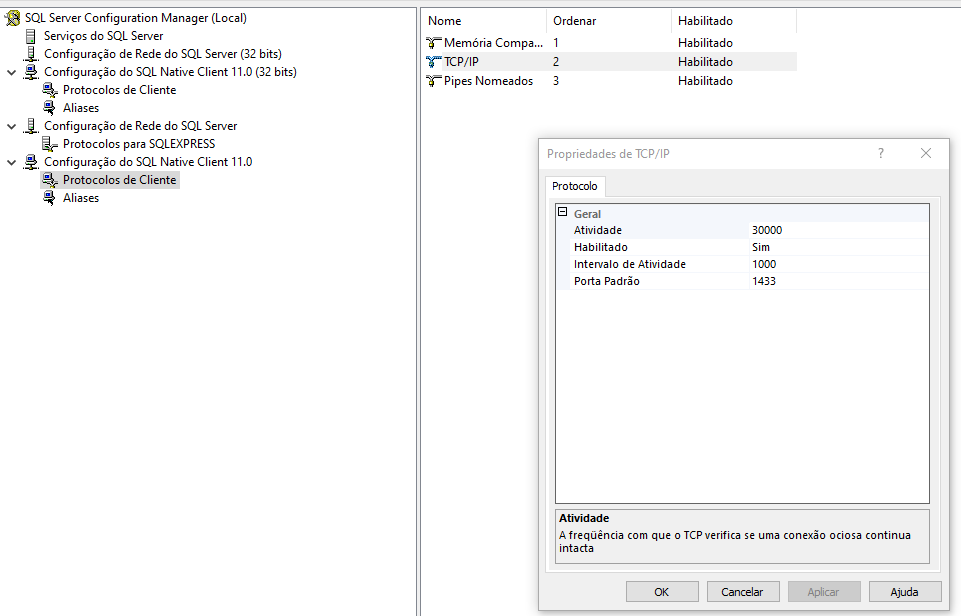Click the OK button
Image resolution: width=961 pixels, height=616 pixels.
(x=662, y=592)
